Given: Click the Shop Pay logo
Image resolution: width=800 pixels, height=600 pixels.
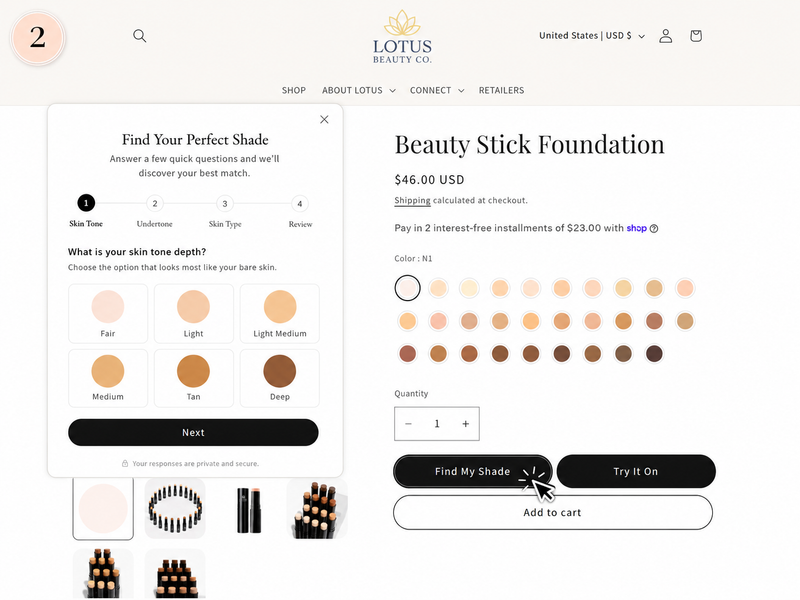Looking at the screenshot, I should pos(636,228).
